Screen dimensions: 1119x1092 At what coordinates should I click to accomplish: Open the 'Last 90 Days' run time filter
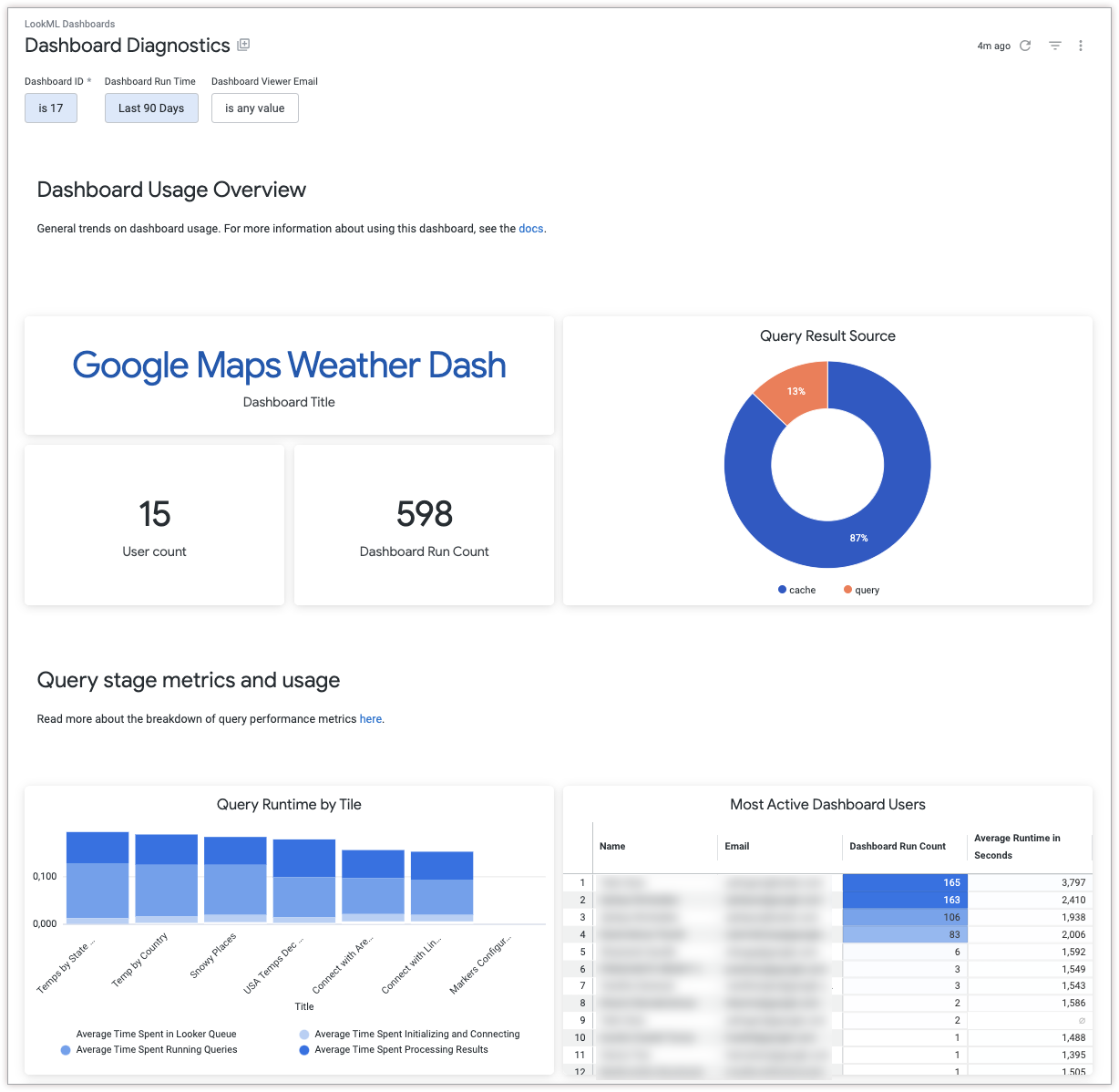[x=151, y=108]
